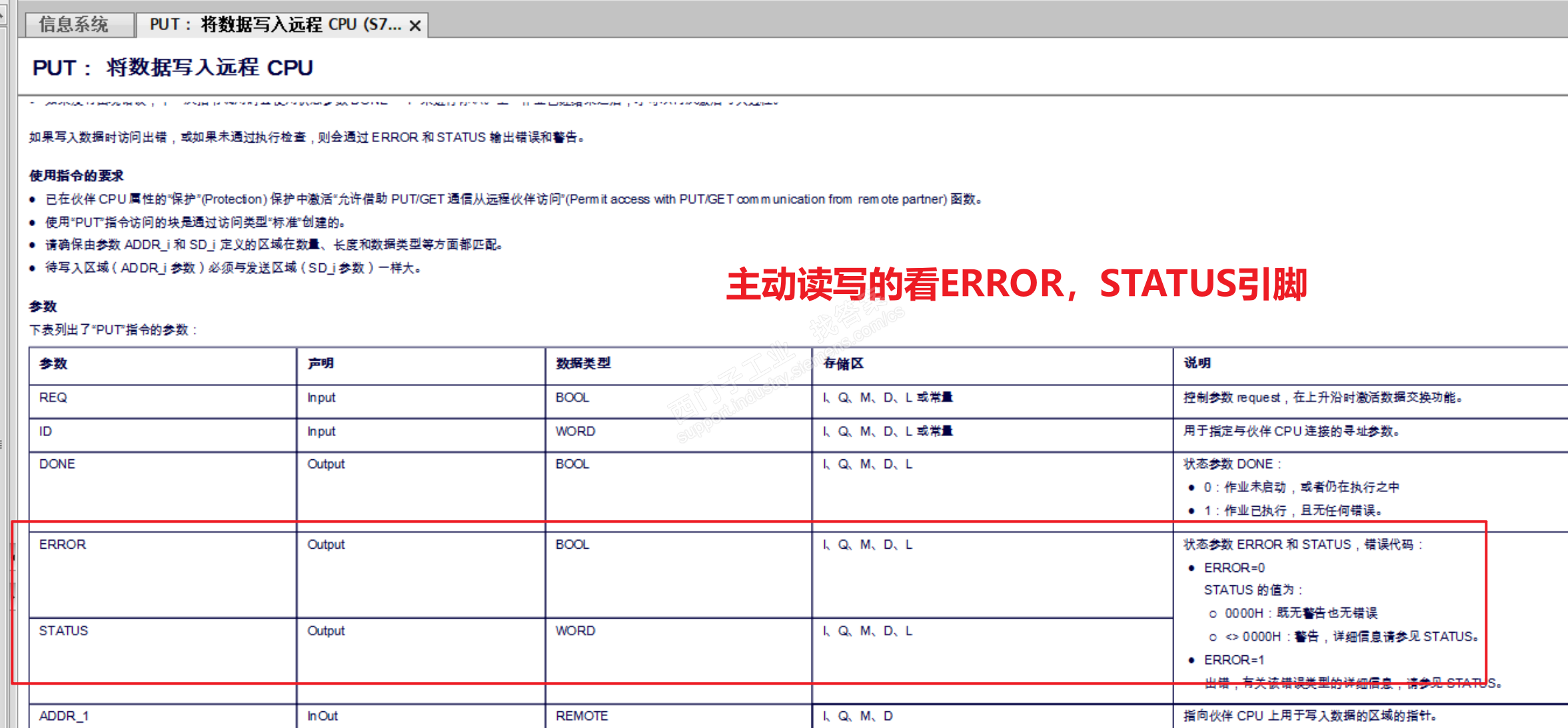
Task: Click the red annotation text about ERROR, STATUS
Action: pyautogui.click(x=1016, y=284)
